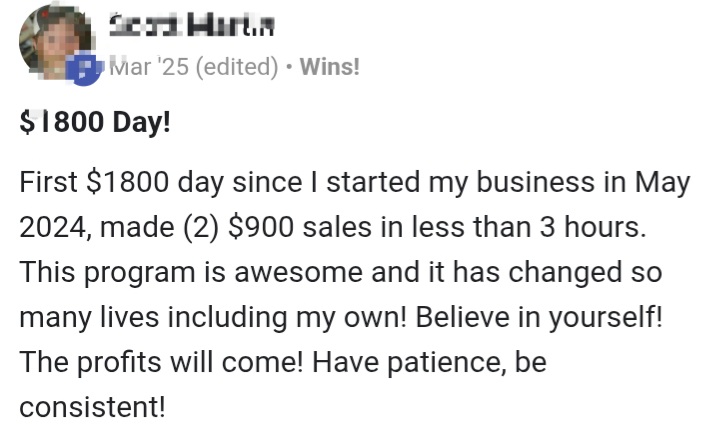
Task: Open the "Wins!" category link
Action: pyautogui.click(x=330, y=66)
